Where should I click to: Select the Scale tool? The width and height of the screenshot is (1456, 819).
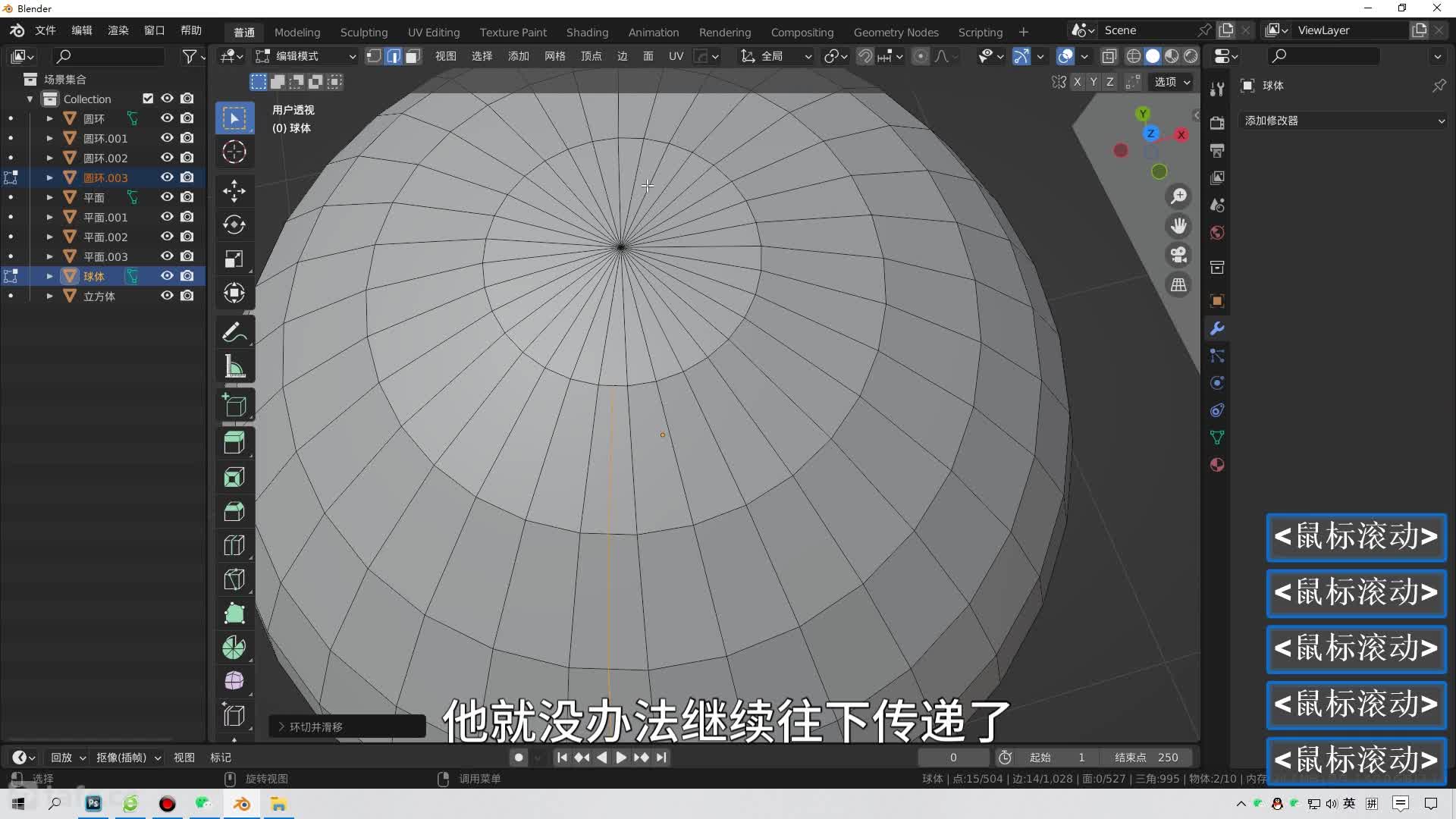click(x=234, y=259)
